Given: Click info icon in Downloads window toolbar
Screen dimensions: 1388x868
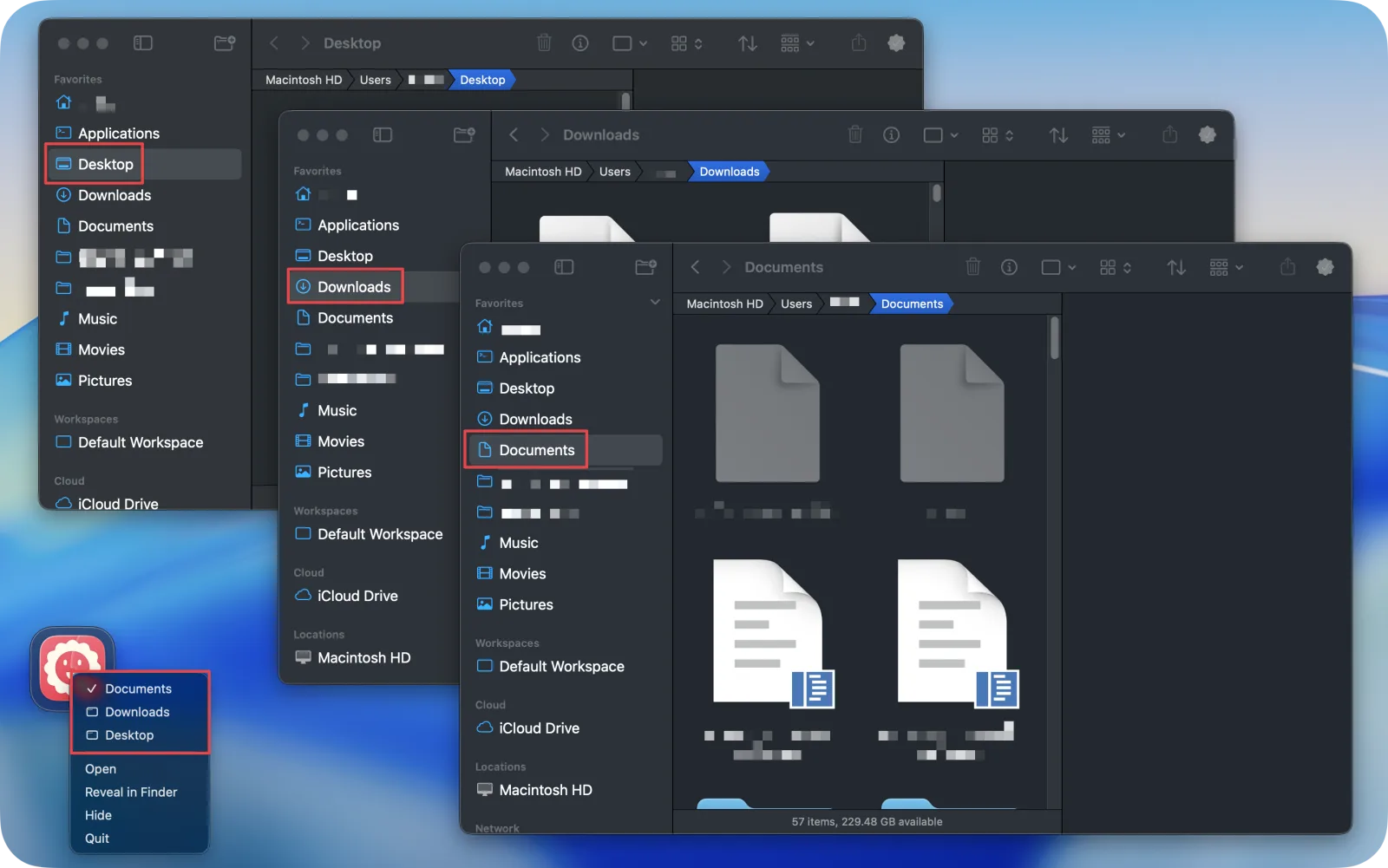Looking at the screenshot, I should pos(891,135).
